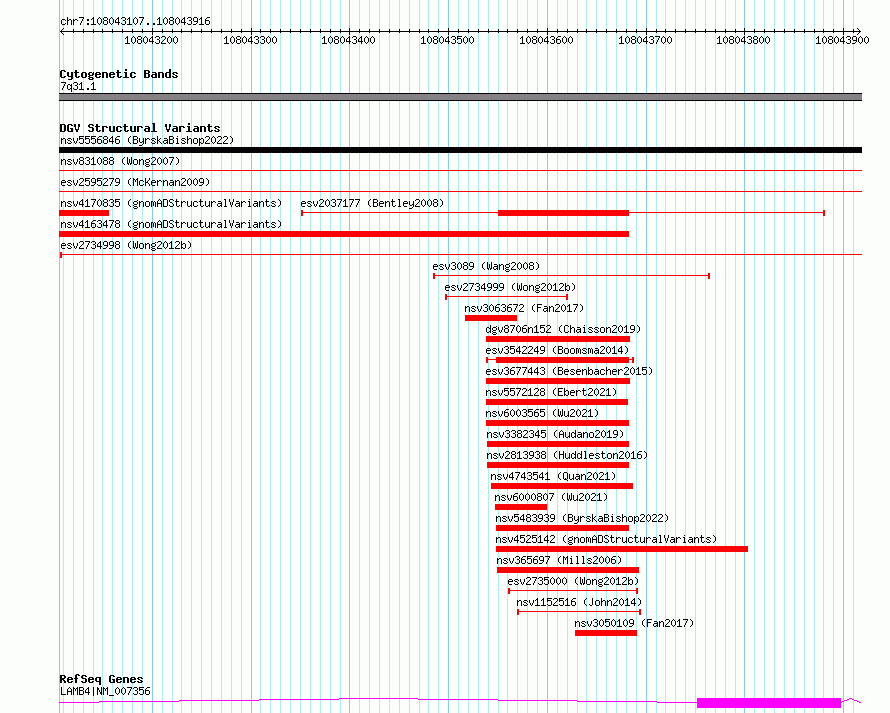Open the LAMB4|NM_007356 gene label
890x713 pixels.
click(x=105, y=691)
